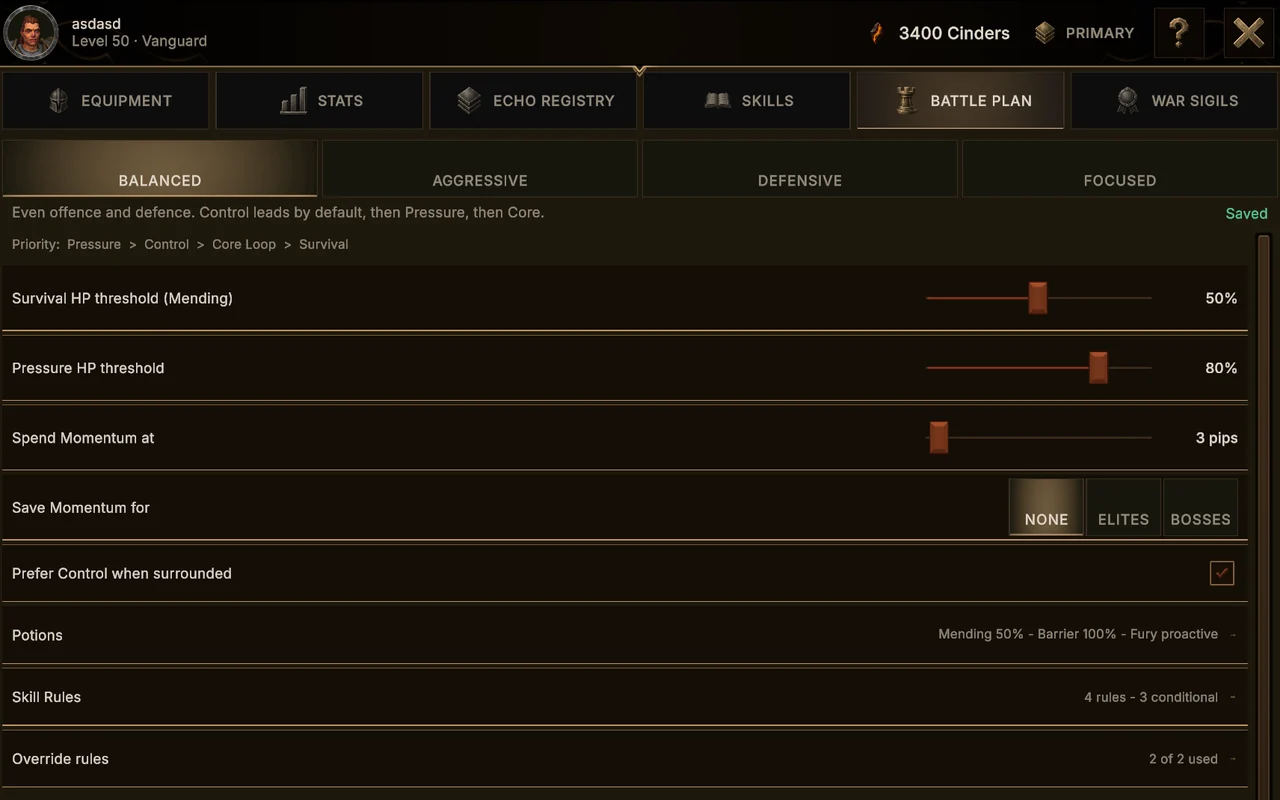The height and width of the screenshot is (800, 1280).
Task: Click the Cinders flame currency icon
Action: coord(877,33)
